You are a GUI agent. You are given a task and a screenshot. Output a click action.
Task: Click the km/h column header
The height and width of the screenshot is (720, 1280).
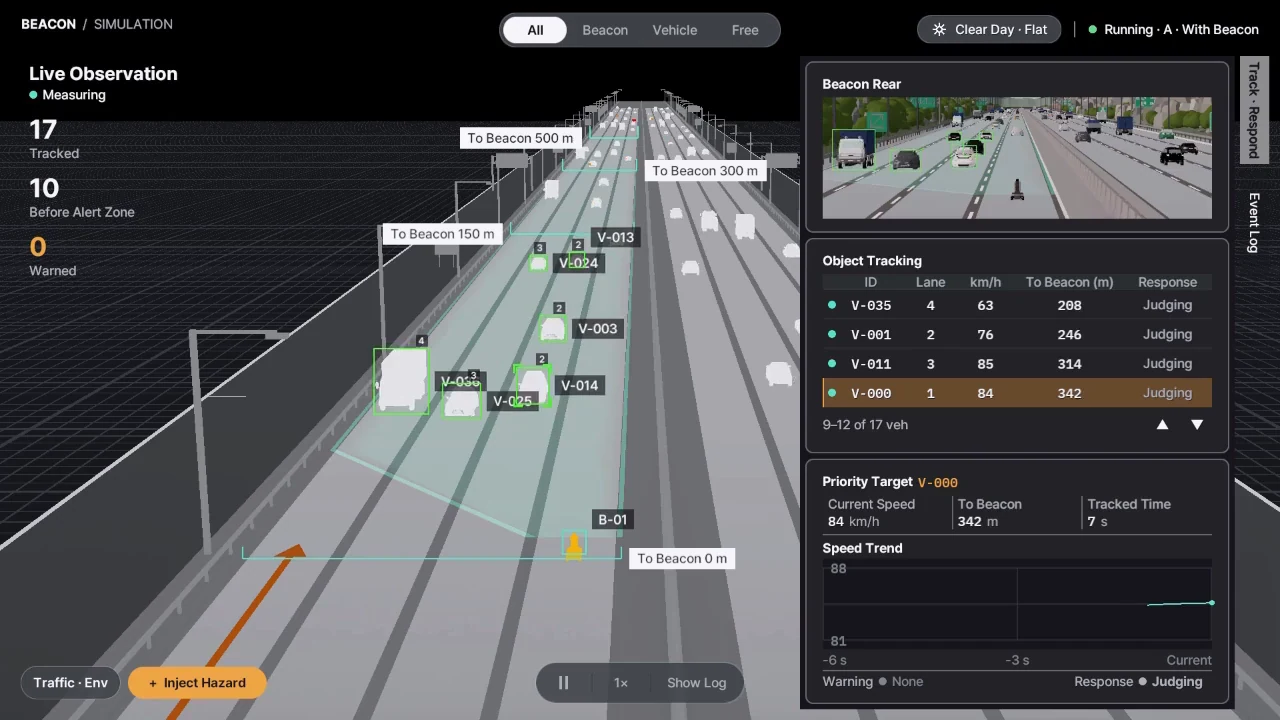(985, 282)
